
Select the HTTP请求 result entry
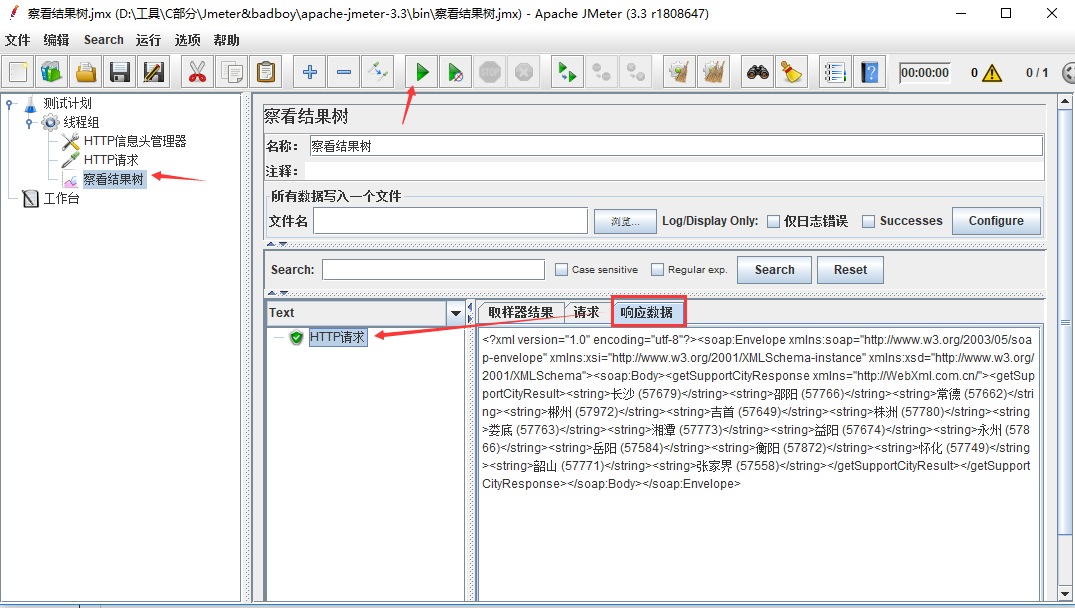pyautogui.click(x=337, y=337)
